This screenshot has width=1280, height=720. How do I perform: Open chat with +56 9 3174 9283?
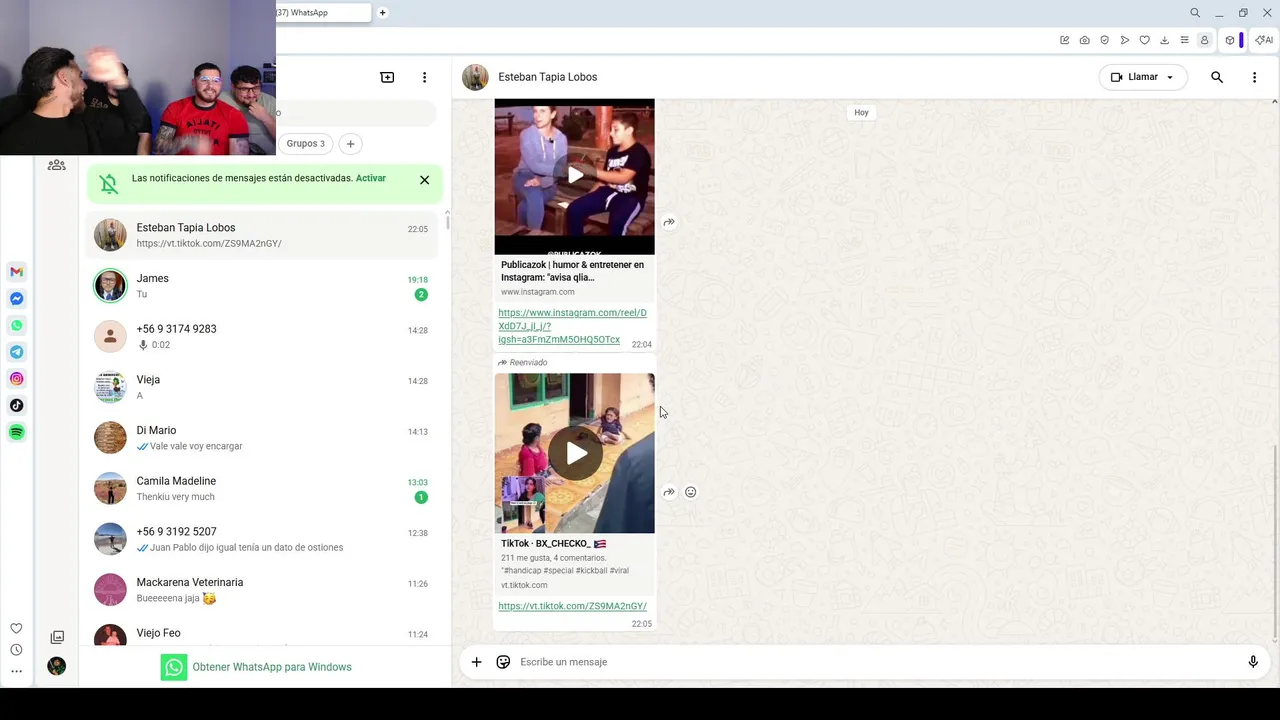[x=262, y=336]
